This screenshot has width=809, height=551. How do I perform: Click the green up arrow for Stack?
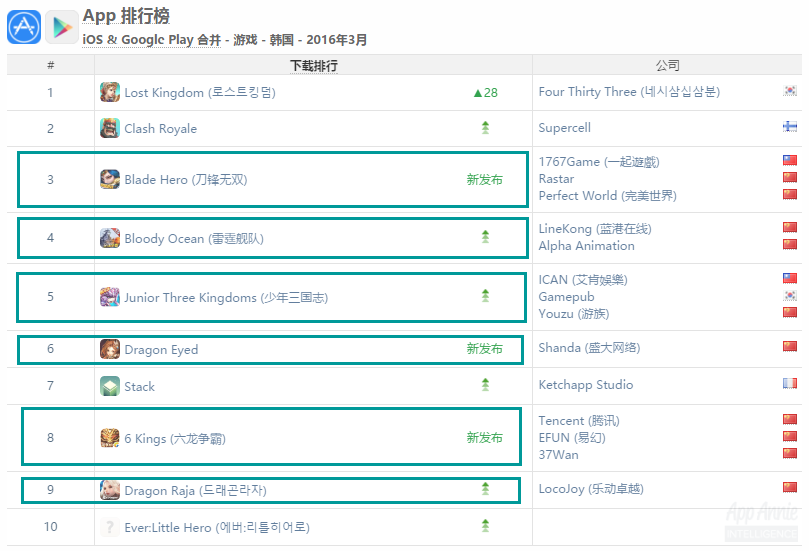(x=485, y=385)
